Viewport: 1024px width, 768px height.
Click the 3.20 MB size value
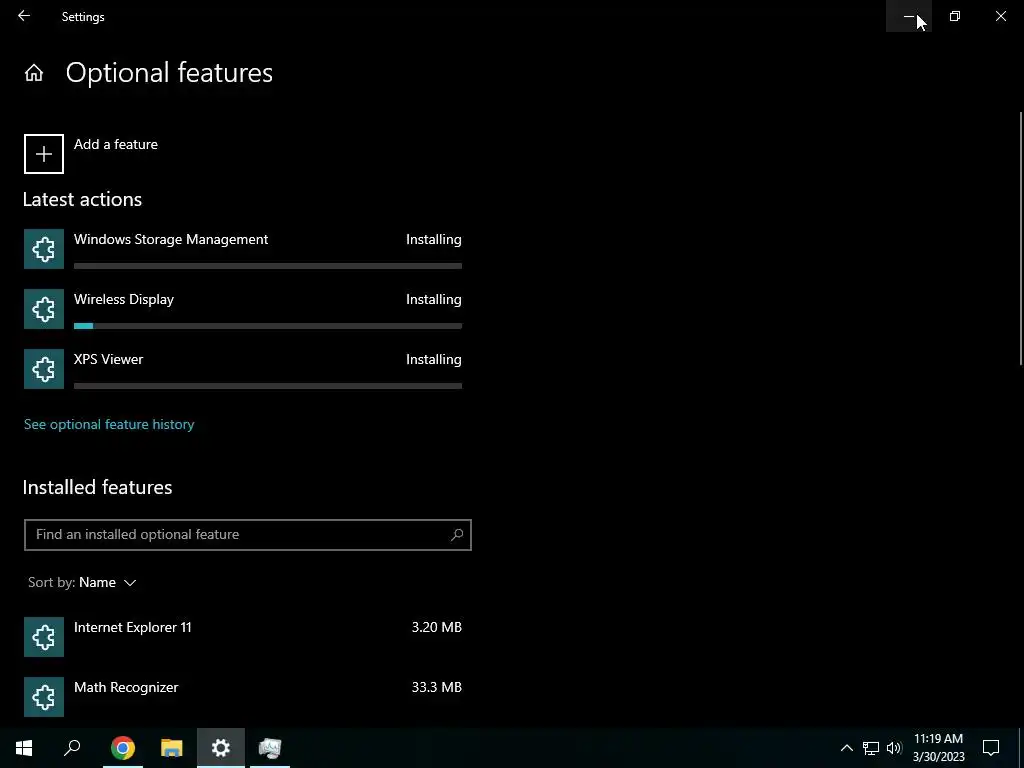point(436,628)
